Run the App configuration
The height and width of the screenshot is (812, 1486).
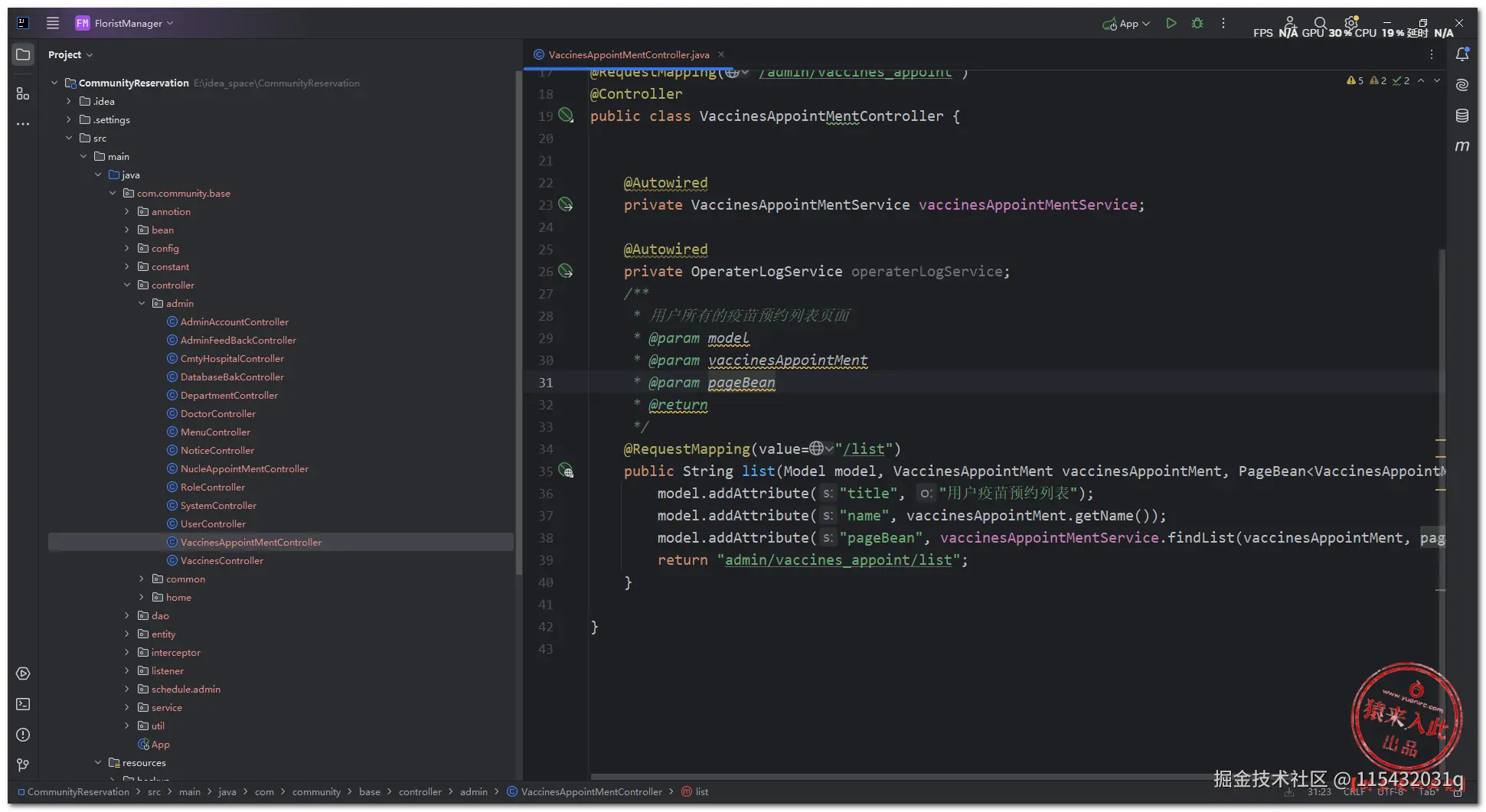[x=1171, y=23]
